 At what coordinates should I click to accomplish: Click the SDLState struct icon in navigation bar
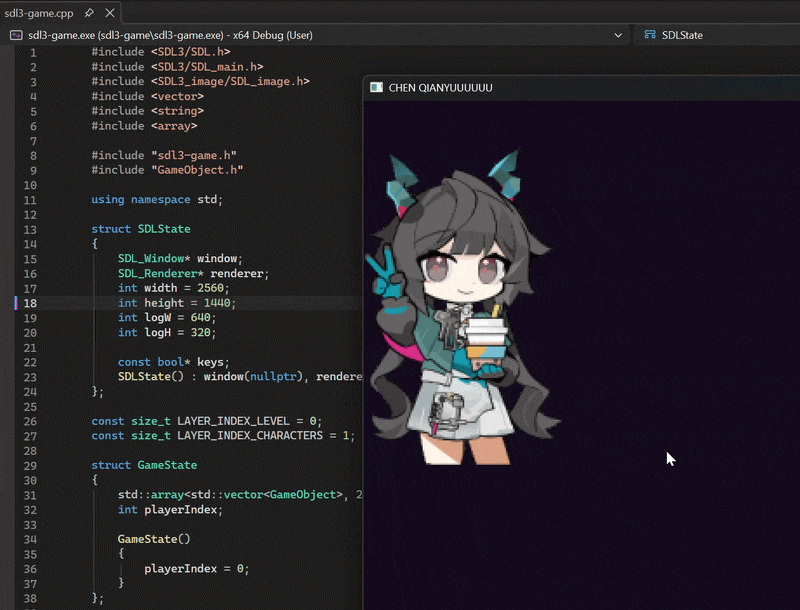pyautogui.click(x=649, y=35)
